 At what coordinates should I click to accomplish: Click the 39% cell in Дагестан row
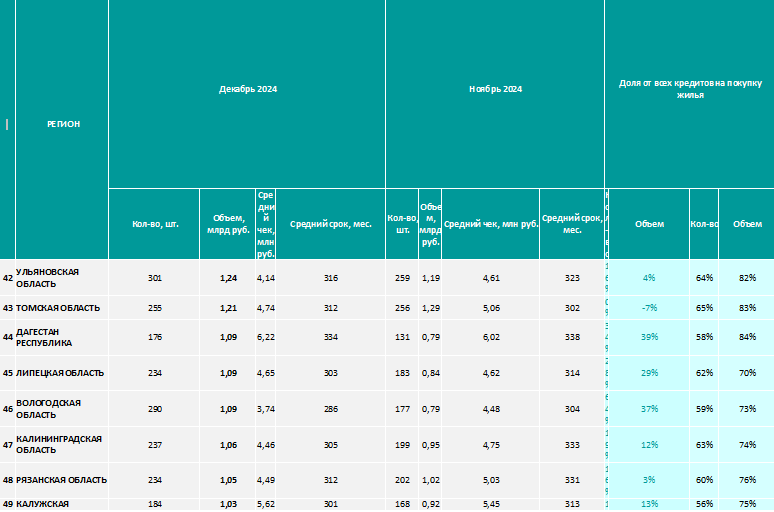(x=649, y=337)
